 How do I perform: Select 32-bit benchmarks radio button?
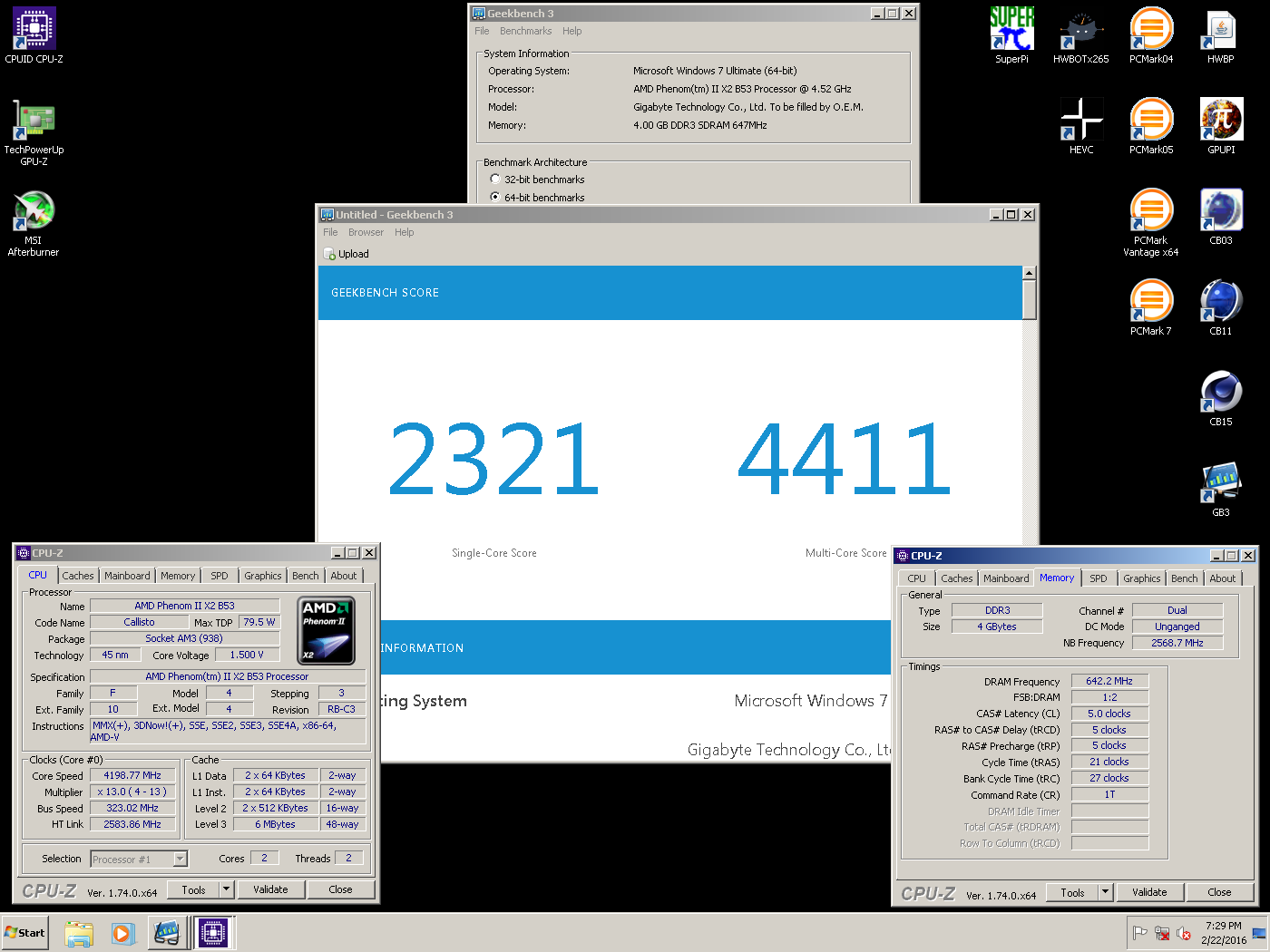(494, 179)
